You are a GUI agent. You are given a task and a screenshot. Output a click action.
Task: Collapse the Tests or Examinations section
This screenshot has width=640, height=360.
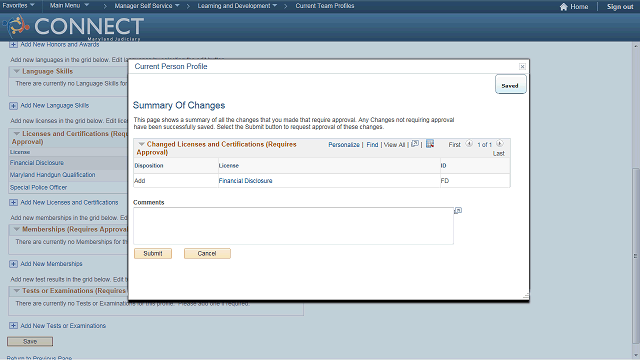click(x=16, y=291)
